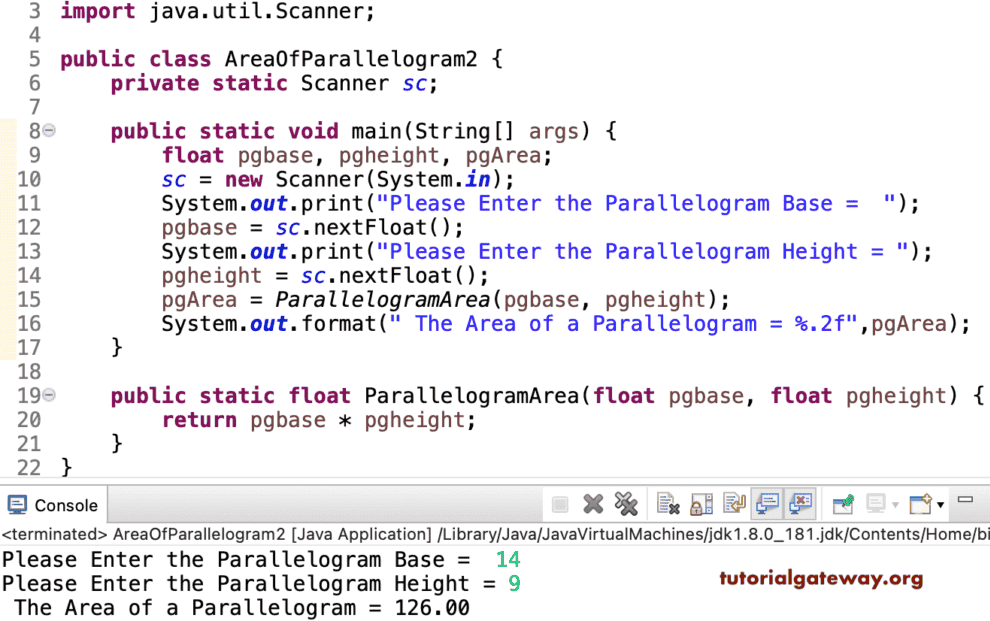Viewport: 990px width, 621px height.
Task: Collapse the ParallelogramArea method fold marker
Action: pos(50,395)
